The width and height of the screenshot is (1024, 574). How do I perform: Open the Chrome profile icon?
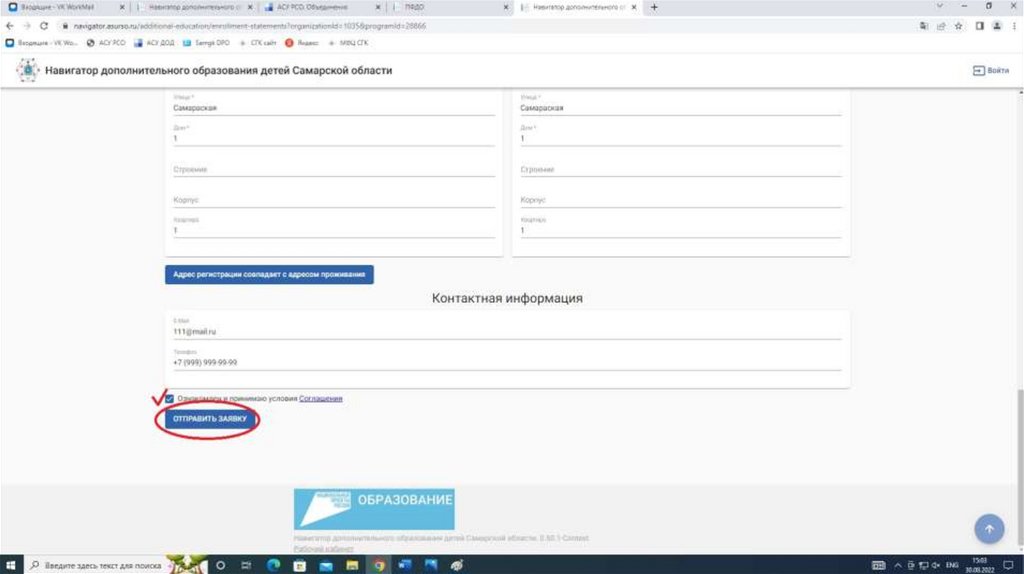click(997, 26)
